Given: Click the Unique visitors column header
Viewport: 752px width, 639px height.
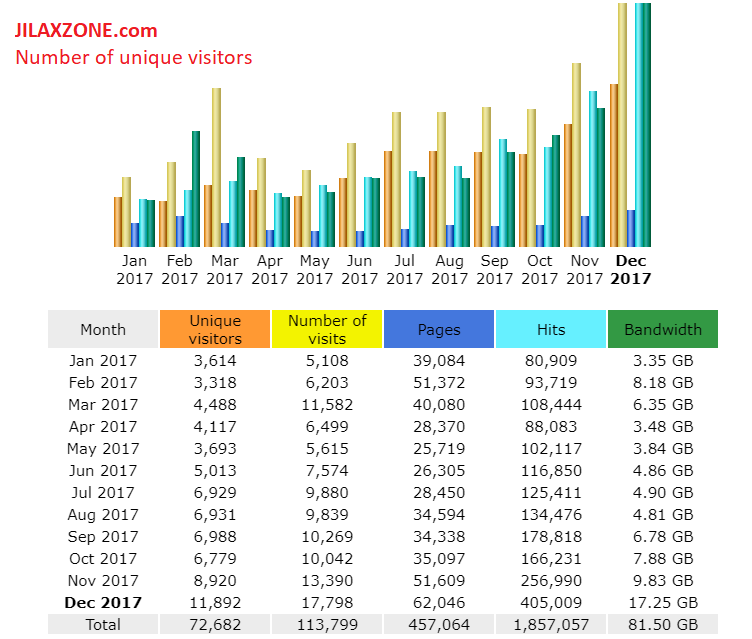Looking at the screenshot, I should coord(215,329).
